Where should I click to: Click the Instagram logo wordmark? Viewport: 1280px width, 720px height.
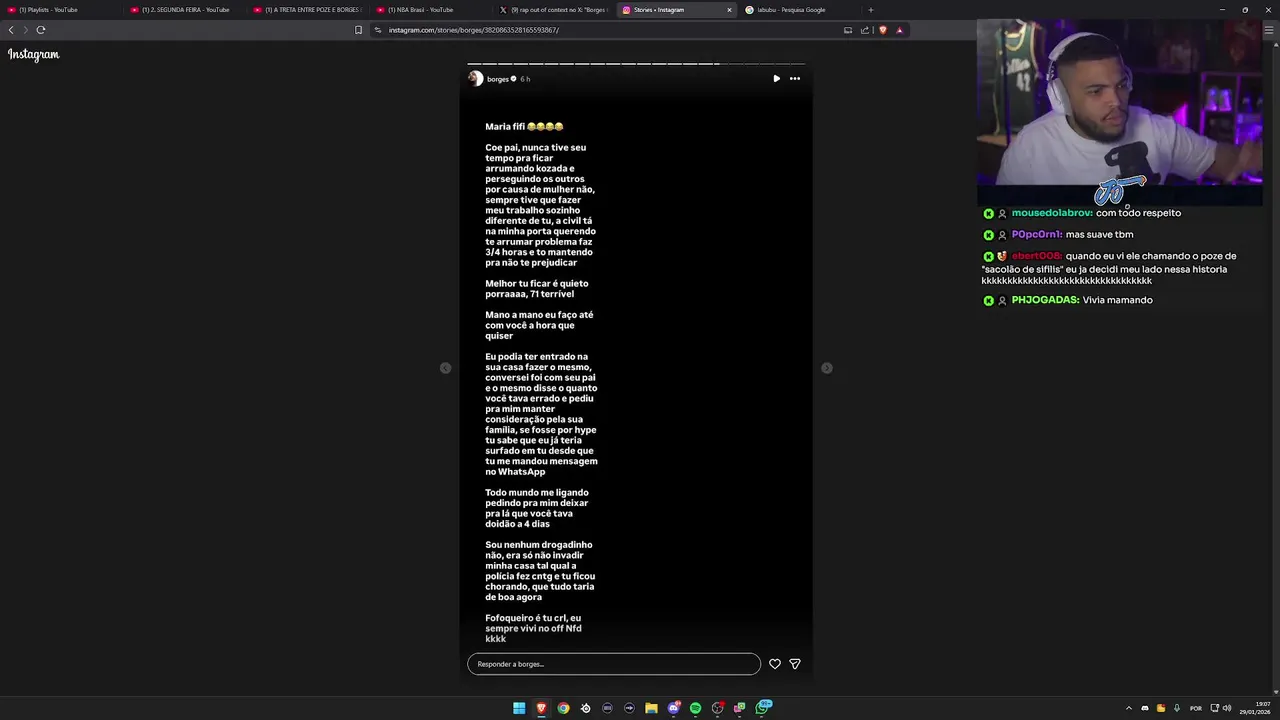[34, 54]
